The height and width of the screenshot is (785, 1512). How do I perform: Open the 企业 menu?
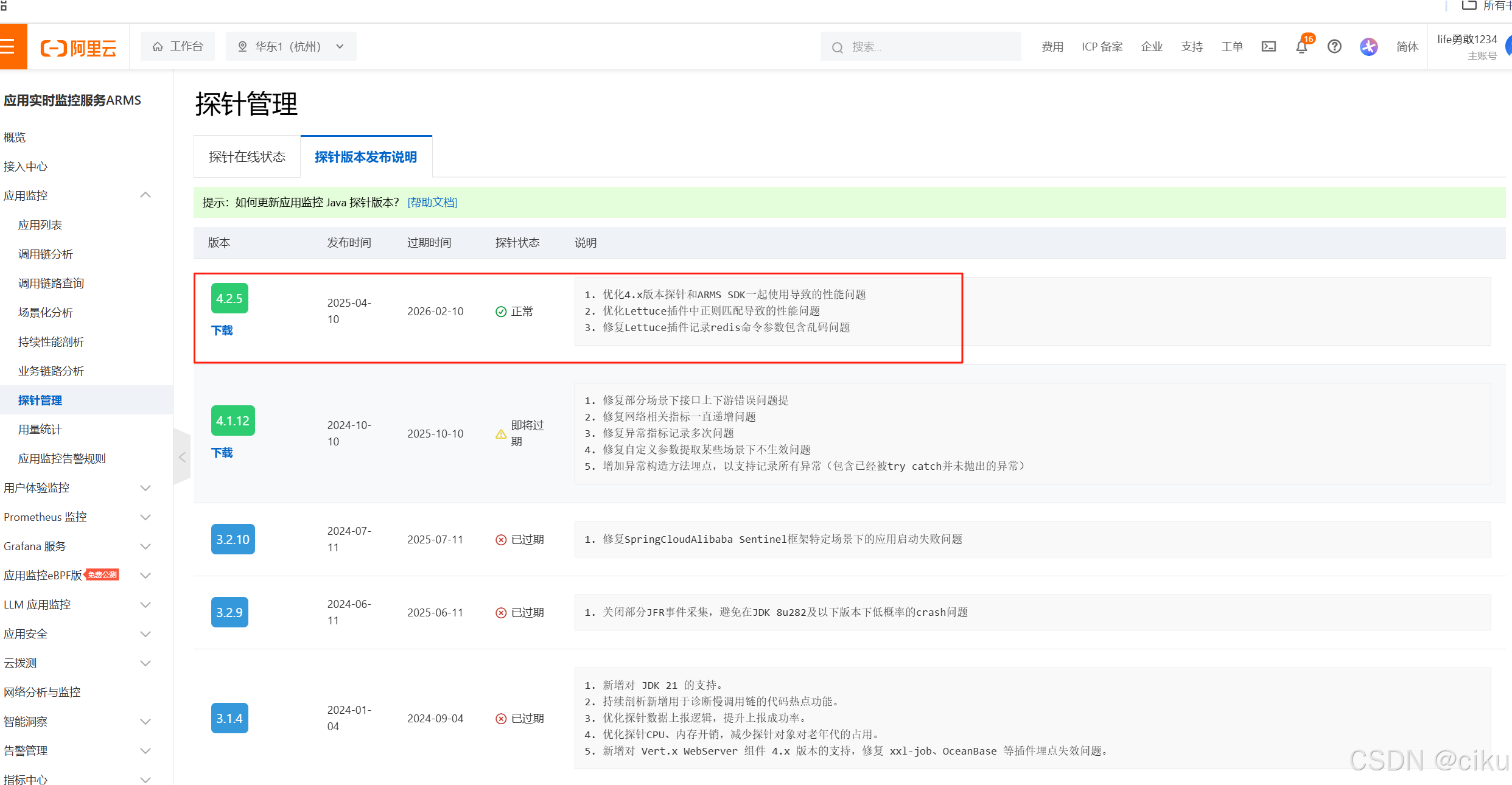click(1151, 47)
